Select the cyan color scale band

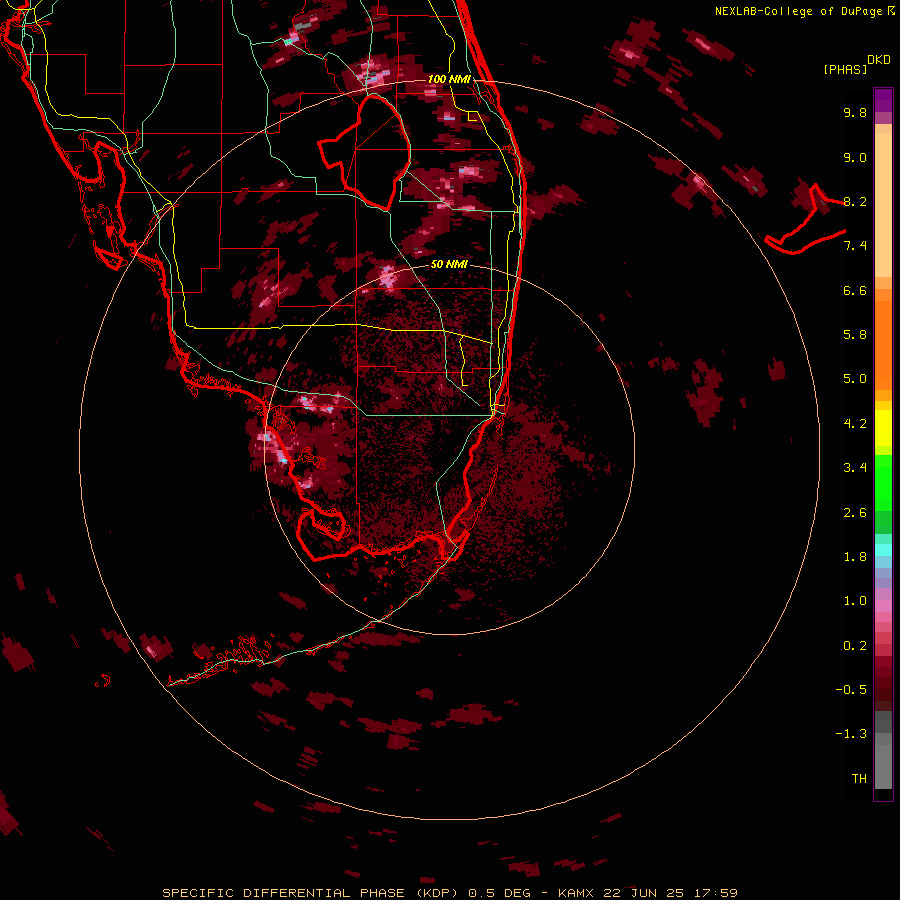coord(883,550)
